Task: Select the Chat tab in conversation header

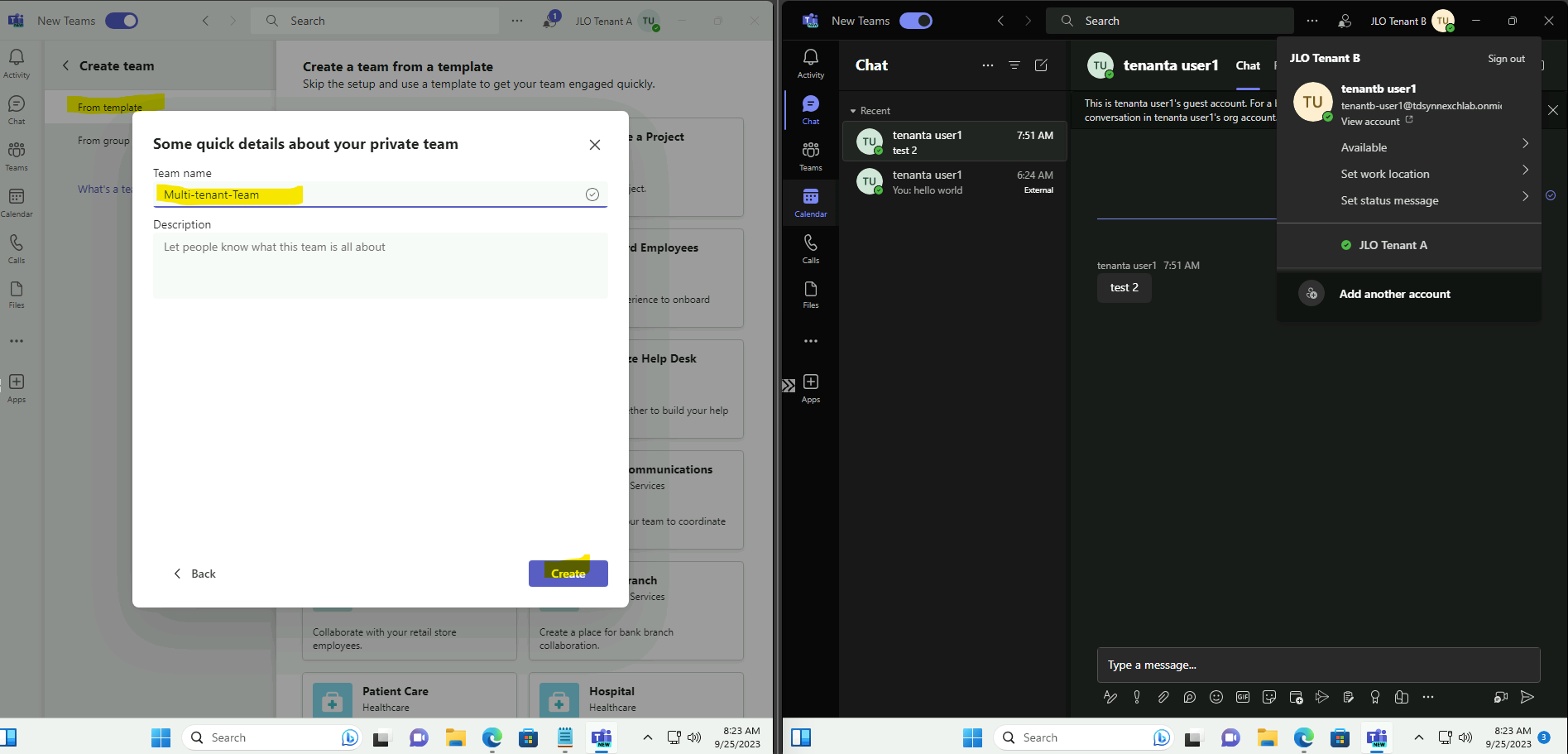Action: tap(1248, 65)
